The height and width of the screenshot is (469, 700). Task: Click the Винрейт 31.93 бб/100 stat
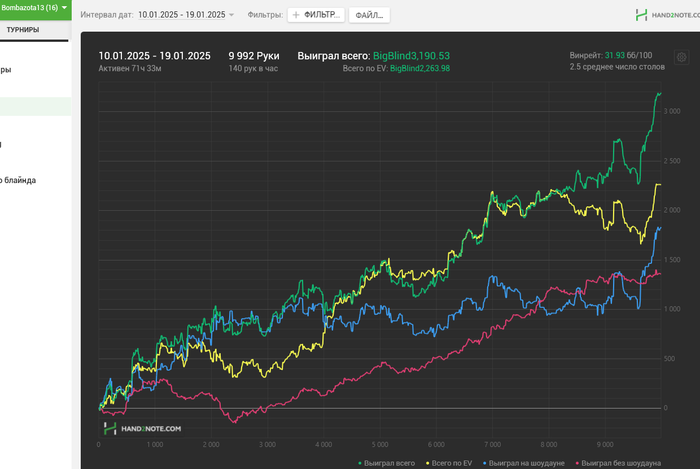610,55
